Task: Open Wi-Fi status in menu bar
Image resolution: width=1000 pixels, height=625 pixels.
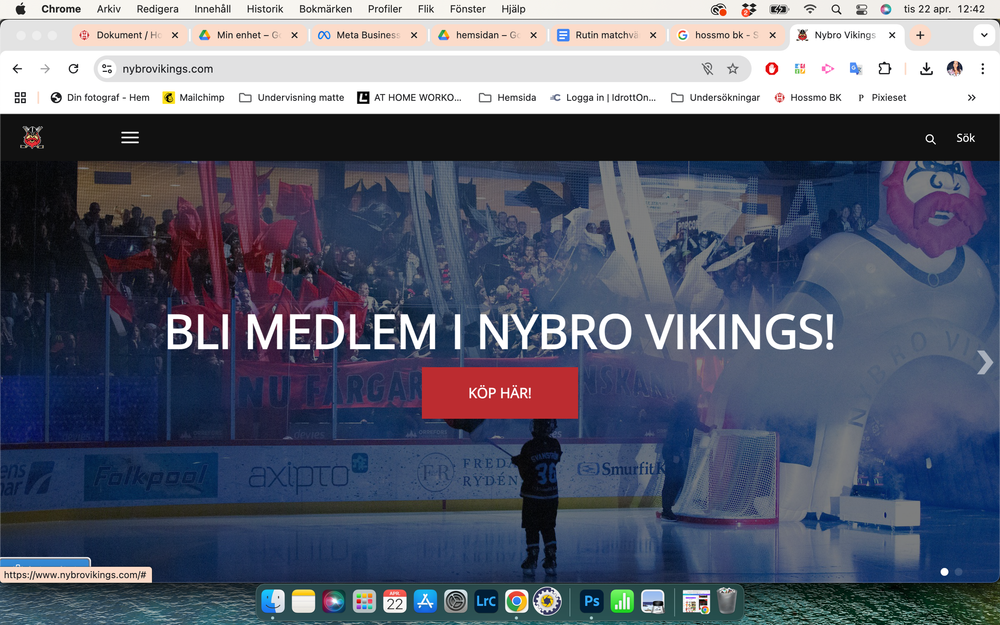Action: click(810, 9)
